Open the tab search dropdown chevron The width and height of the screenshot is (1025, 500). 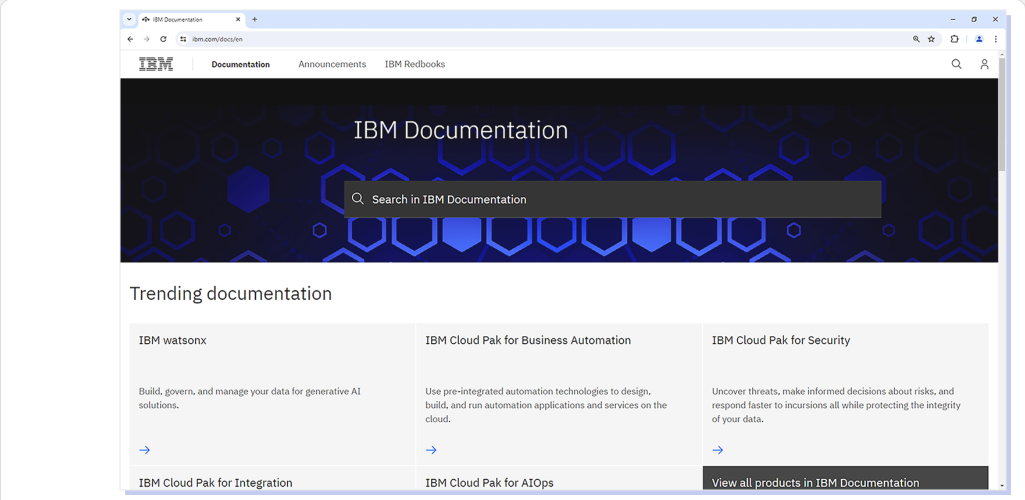coord(129,20)
